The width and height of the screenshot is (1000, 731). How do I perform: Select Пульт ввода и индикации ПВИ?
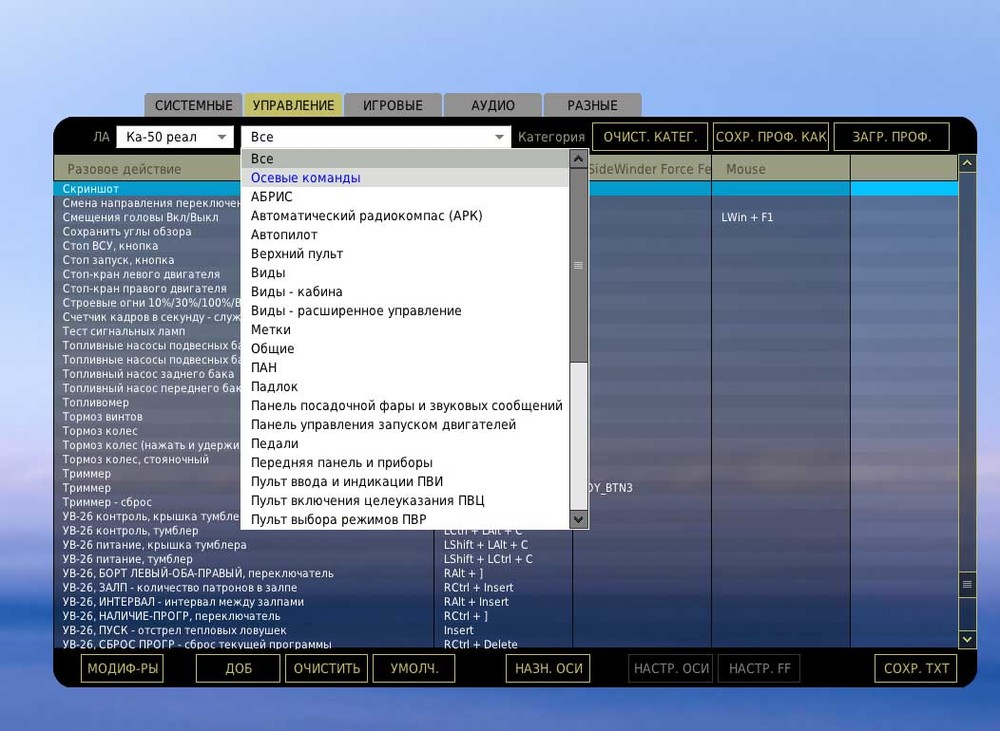pyautogui.click(x=405, y=482)
